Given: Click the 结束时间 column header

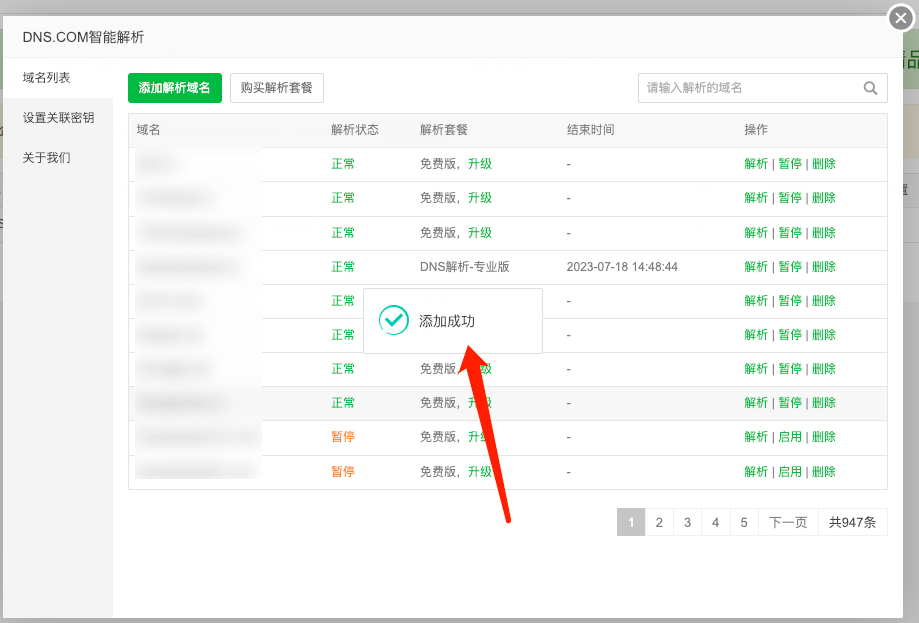Looking at the screenshot, I should (x=590, y=130).
